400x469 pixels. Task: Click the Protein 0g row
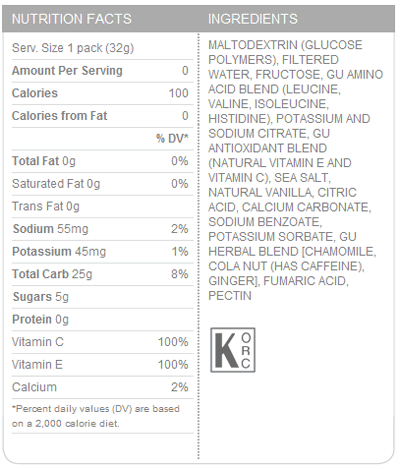103,320
